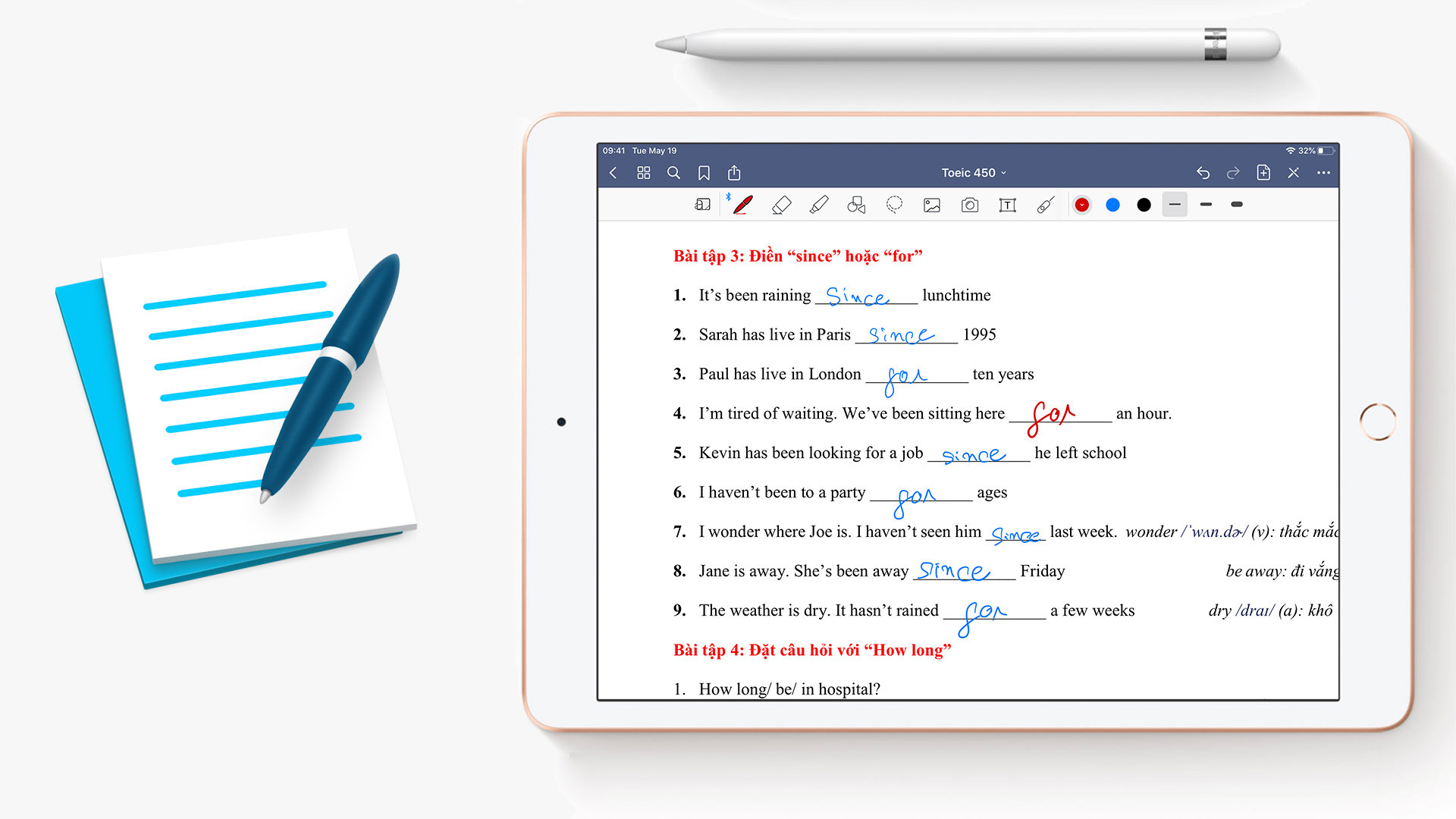Open the overflow options menu
The height and width of the screenshot is (819, 1456).
(1322, 172)
